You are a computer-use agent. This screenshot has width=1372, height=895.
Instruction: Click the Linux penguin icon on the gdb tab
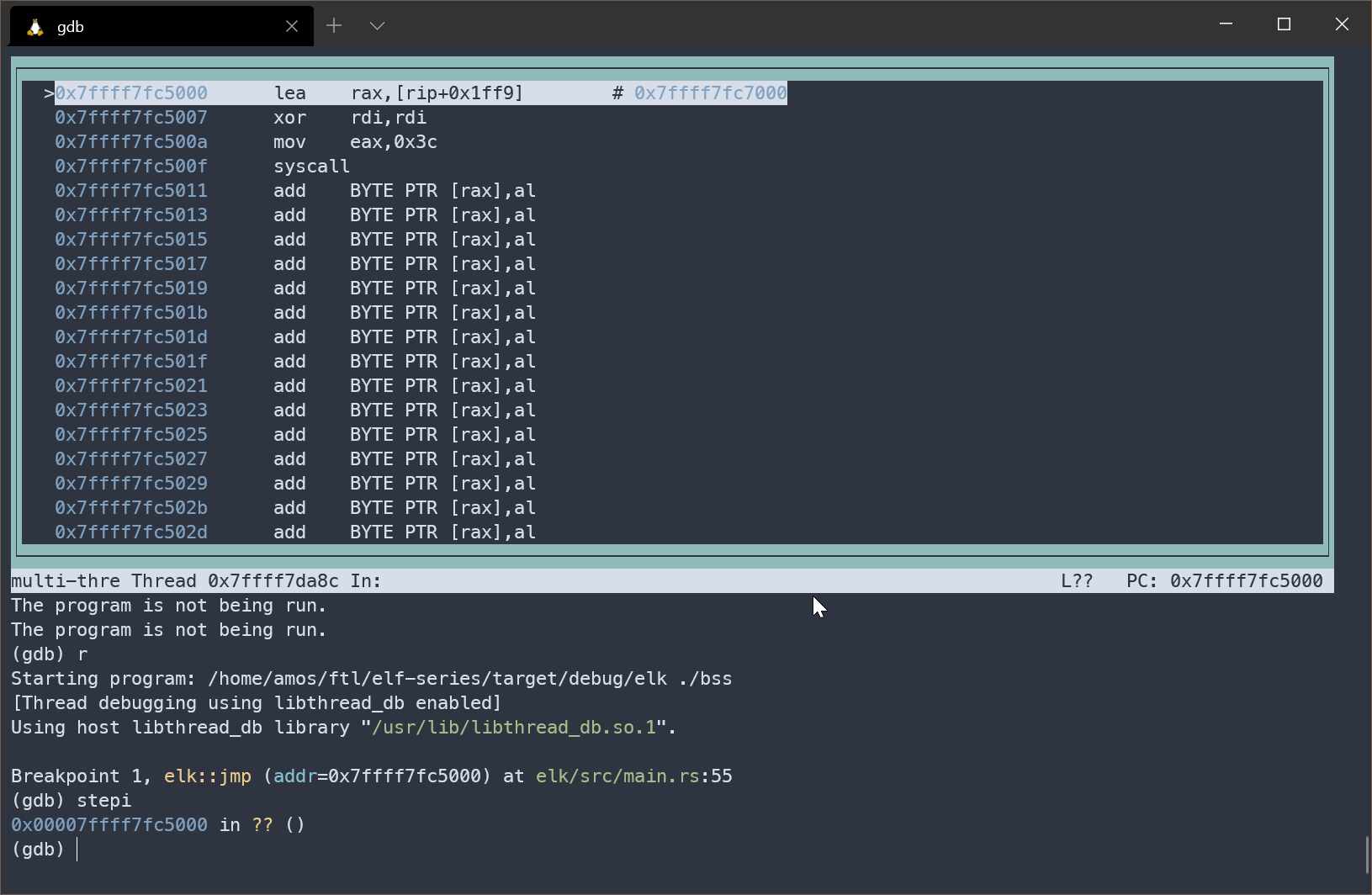pyautogui.click(x=34, y=27)
